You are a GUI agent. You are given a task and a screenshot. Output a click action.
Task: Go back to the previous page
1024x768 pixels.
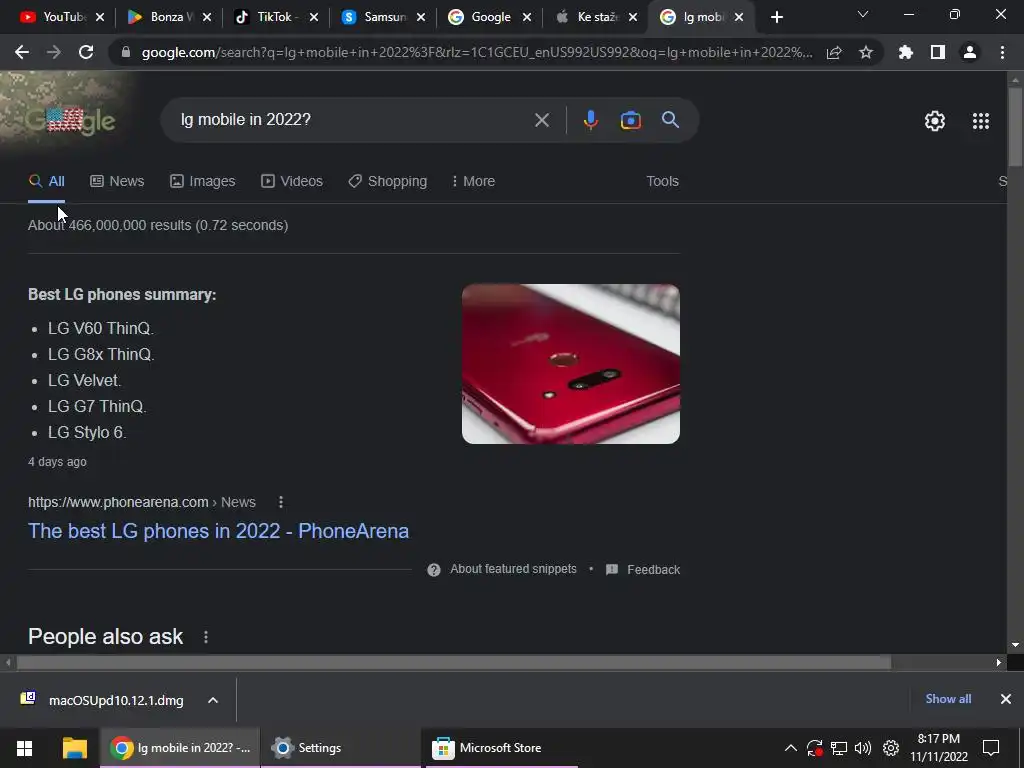tap(22, 52)
